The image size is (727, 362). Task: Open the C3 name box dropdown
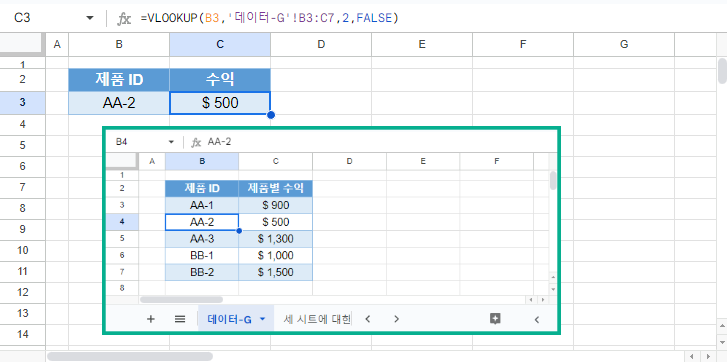(90, 18)
